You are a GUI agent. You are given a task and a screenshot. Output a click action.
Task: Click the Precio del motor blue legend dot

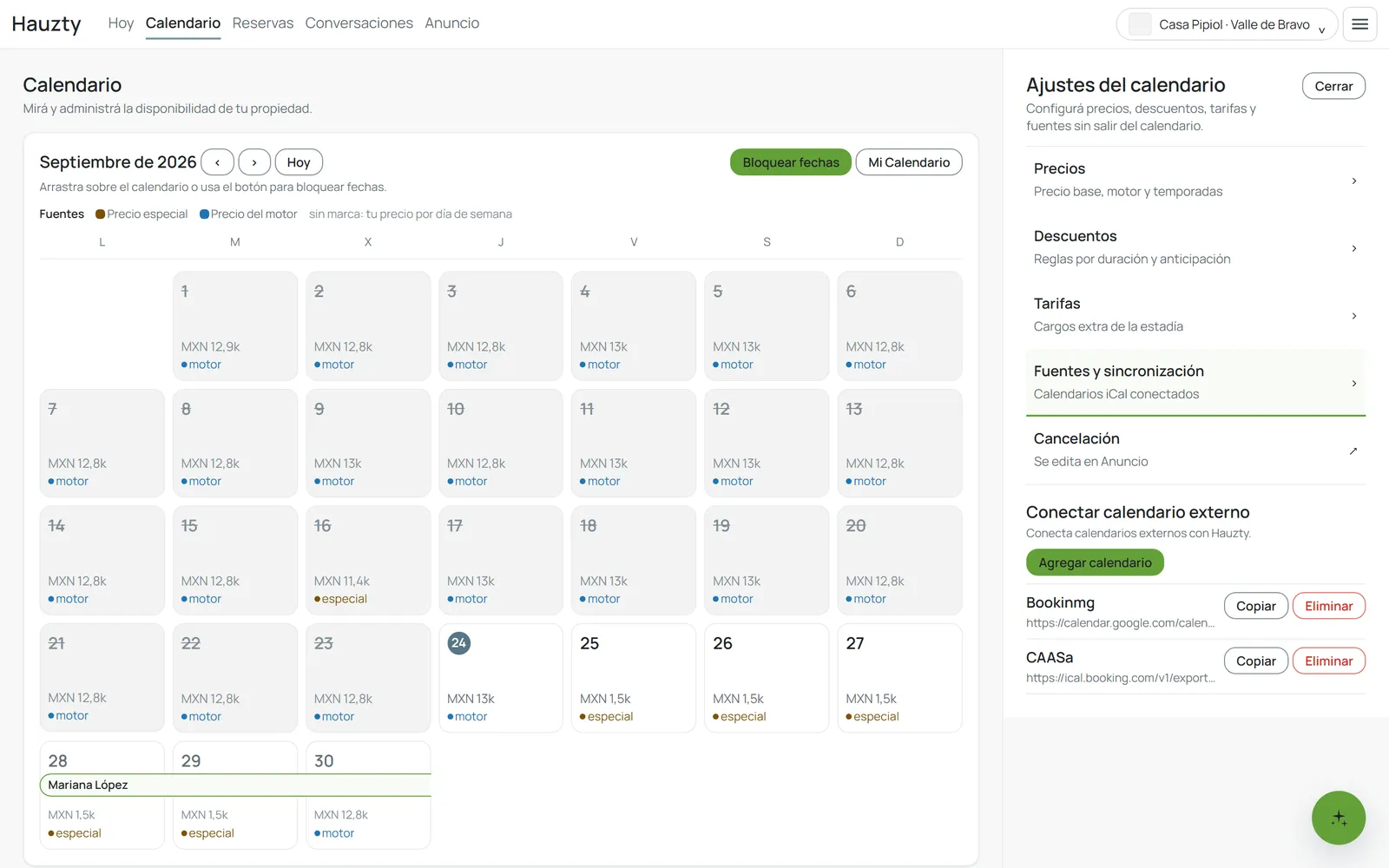point(204,214)
